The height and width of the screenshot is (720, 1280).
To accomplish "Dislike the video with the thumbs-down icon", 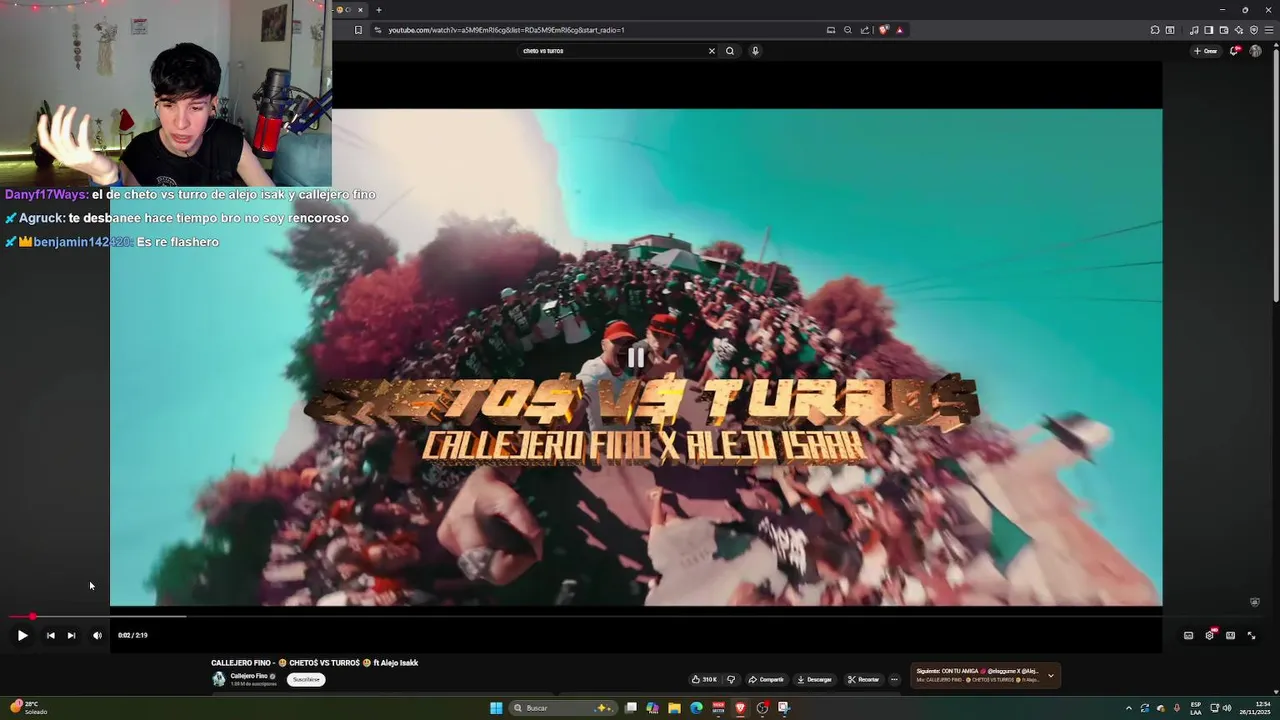I will [731, 679].
